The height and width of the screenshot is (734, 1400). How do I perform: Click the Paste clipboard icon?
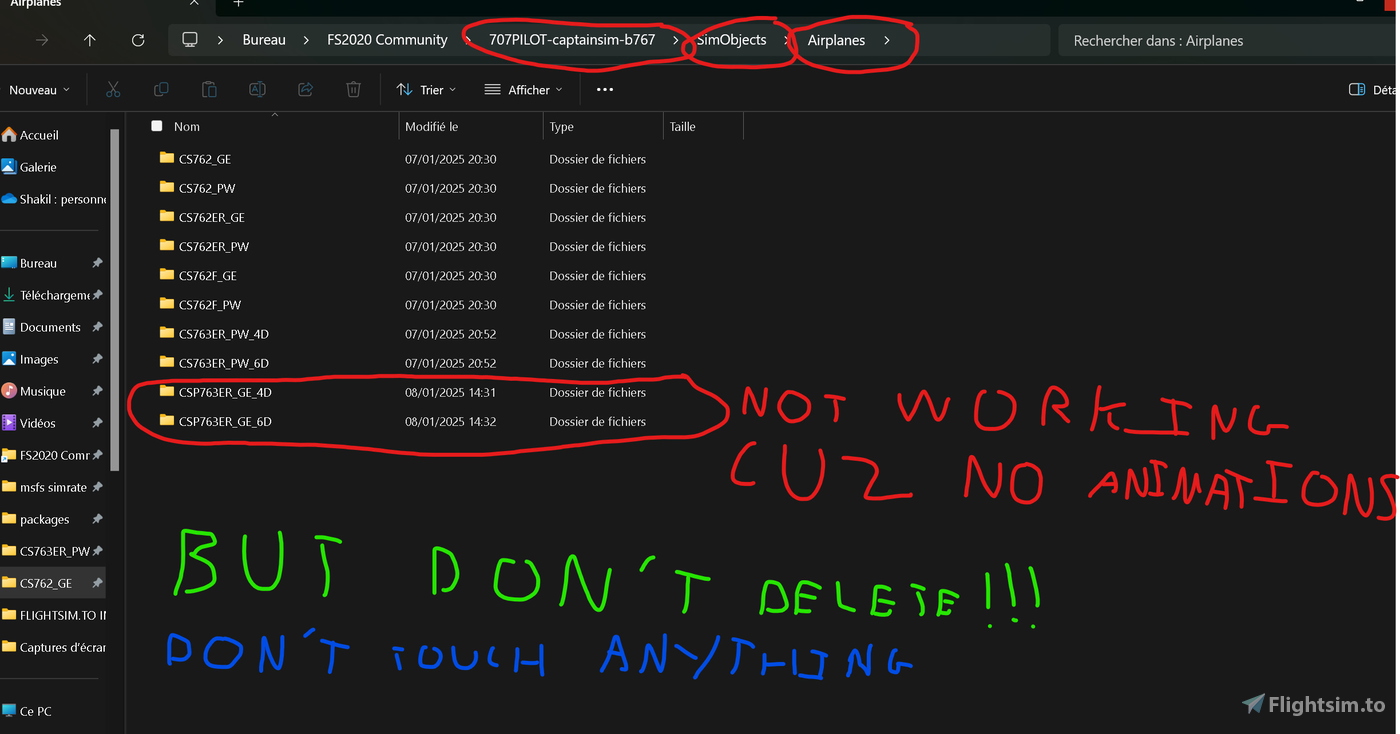[x=209, y=90]
